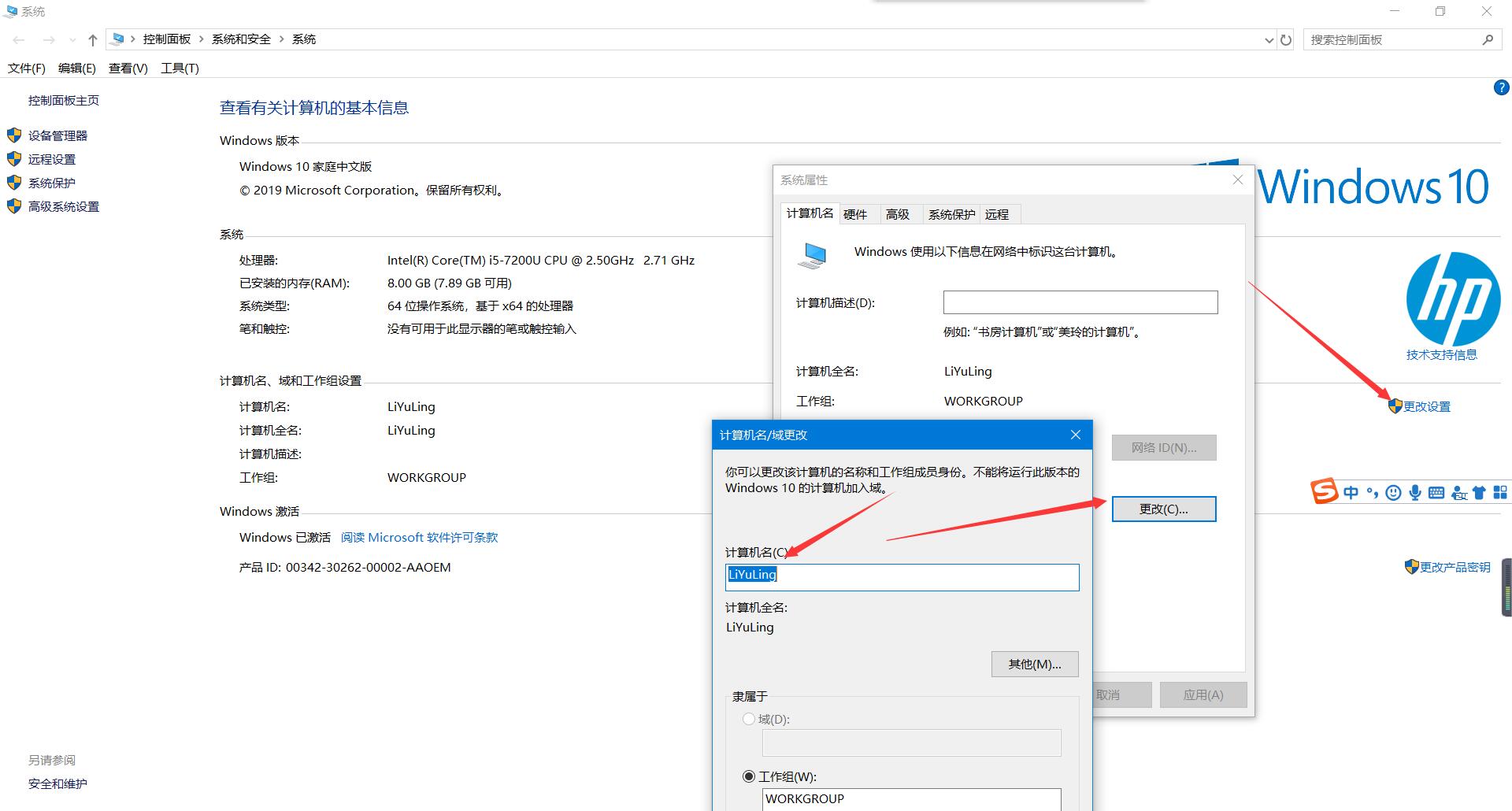1512x811 pixels.
Task: Click the help question mark icon
Action: 1501,87
